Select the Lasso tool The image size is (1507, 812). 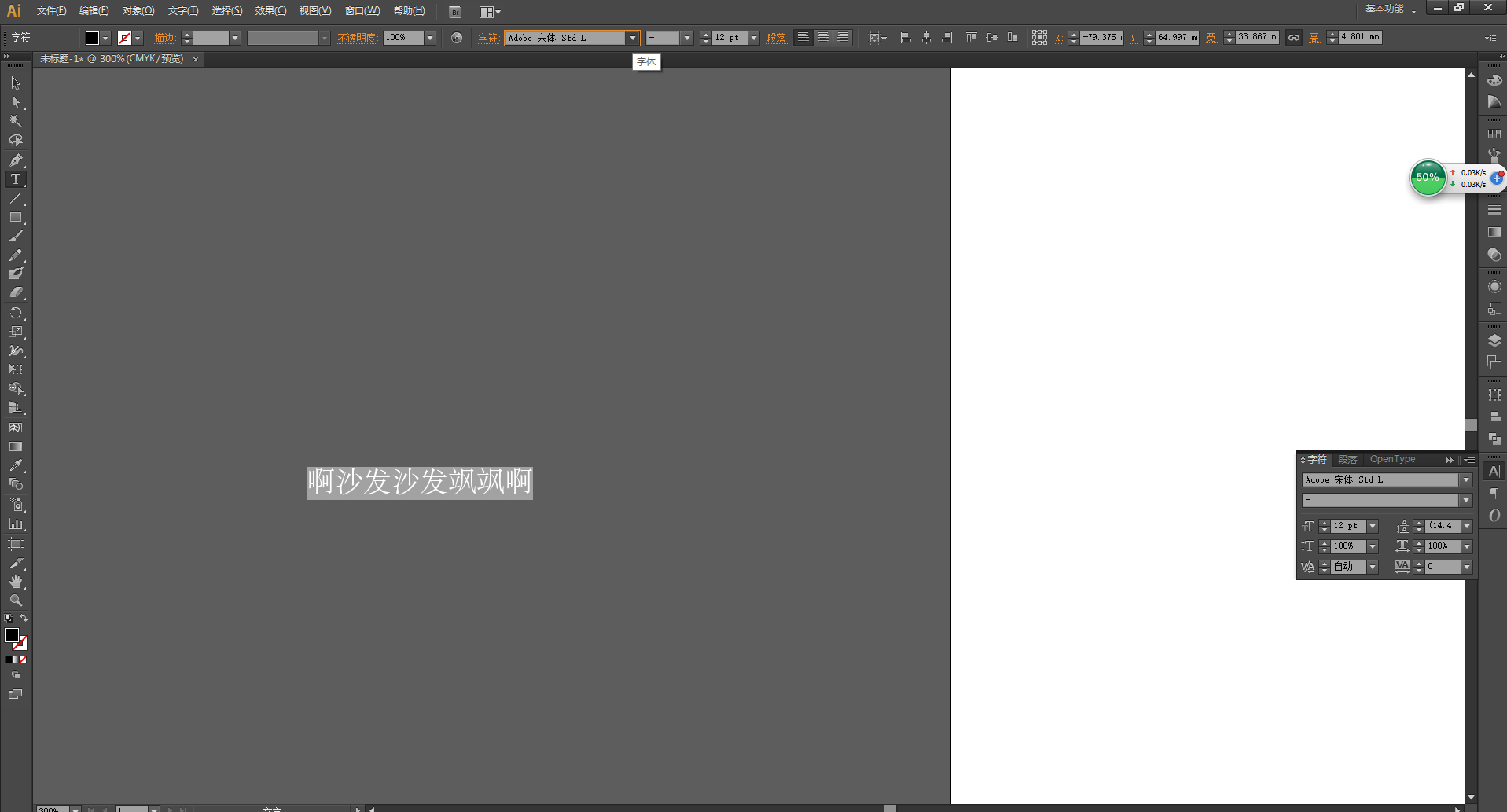coord(16,140)
